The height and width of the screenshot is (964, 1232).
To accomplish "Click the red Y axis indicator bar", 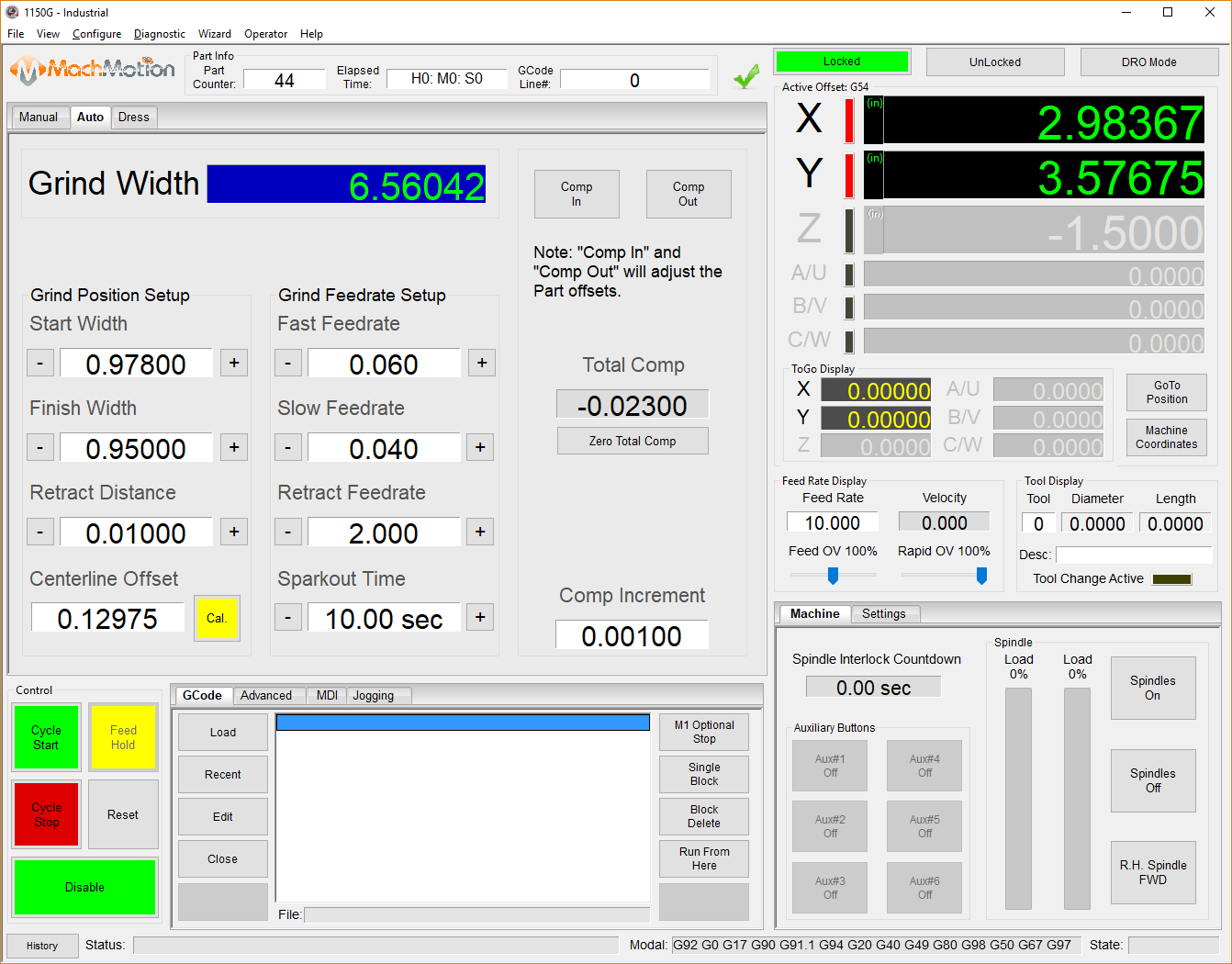I will pos(849,175).
